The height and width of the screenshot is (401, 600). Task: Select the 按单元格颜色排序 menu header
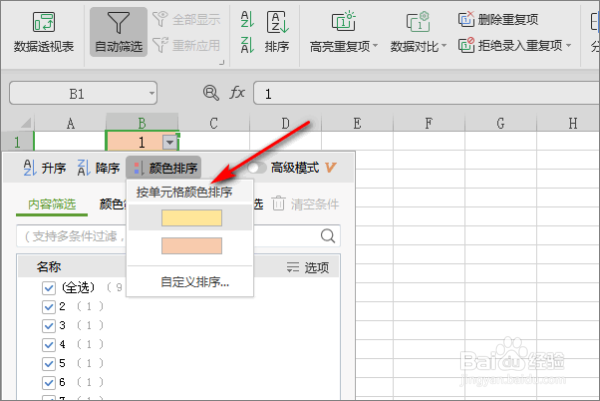[184, 192]
